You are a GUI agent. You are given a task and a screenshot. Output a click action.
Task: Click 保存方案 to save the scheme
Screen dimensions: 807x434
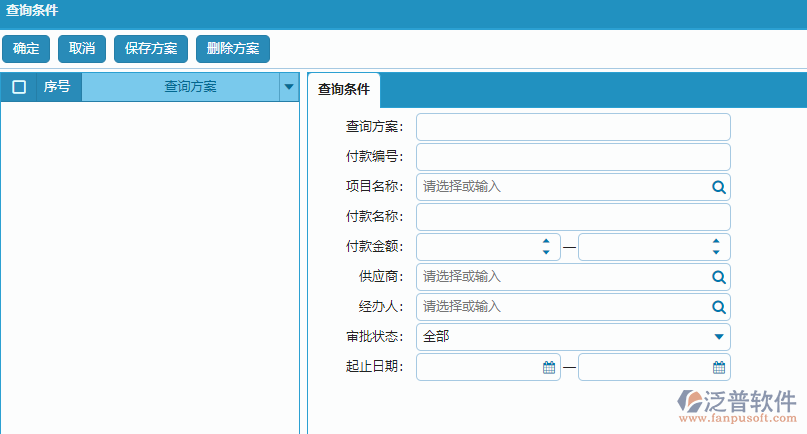[151, 49]
